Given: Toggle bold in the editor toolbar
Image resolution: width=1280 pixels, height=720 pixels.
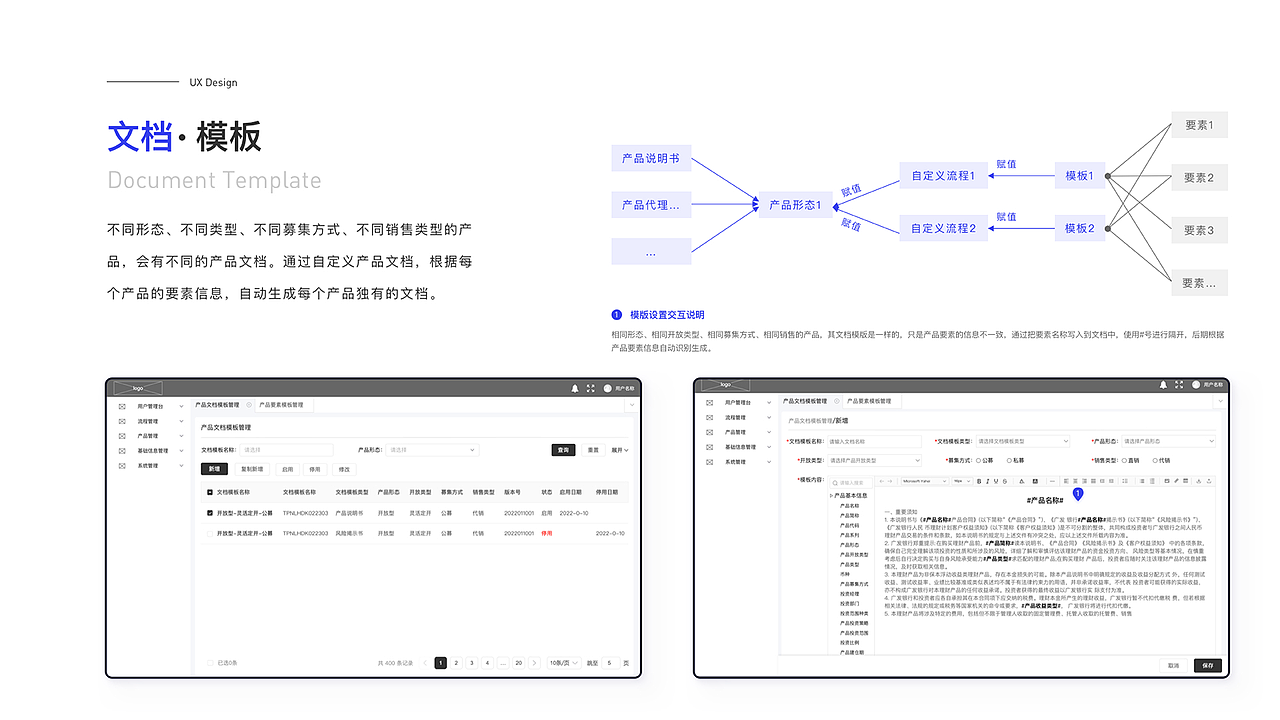Looking at the screenshot, I should (x=979, y=481).
